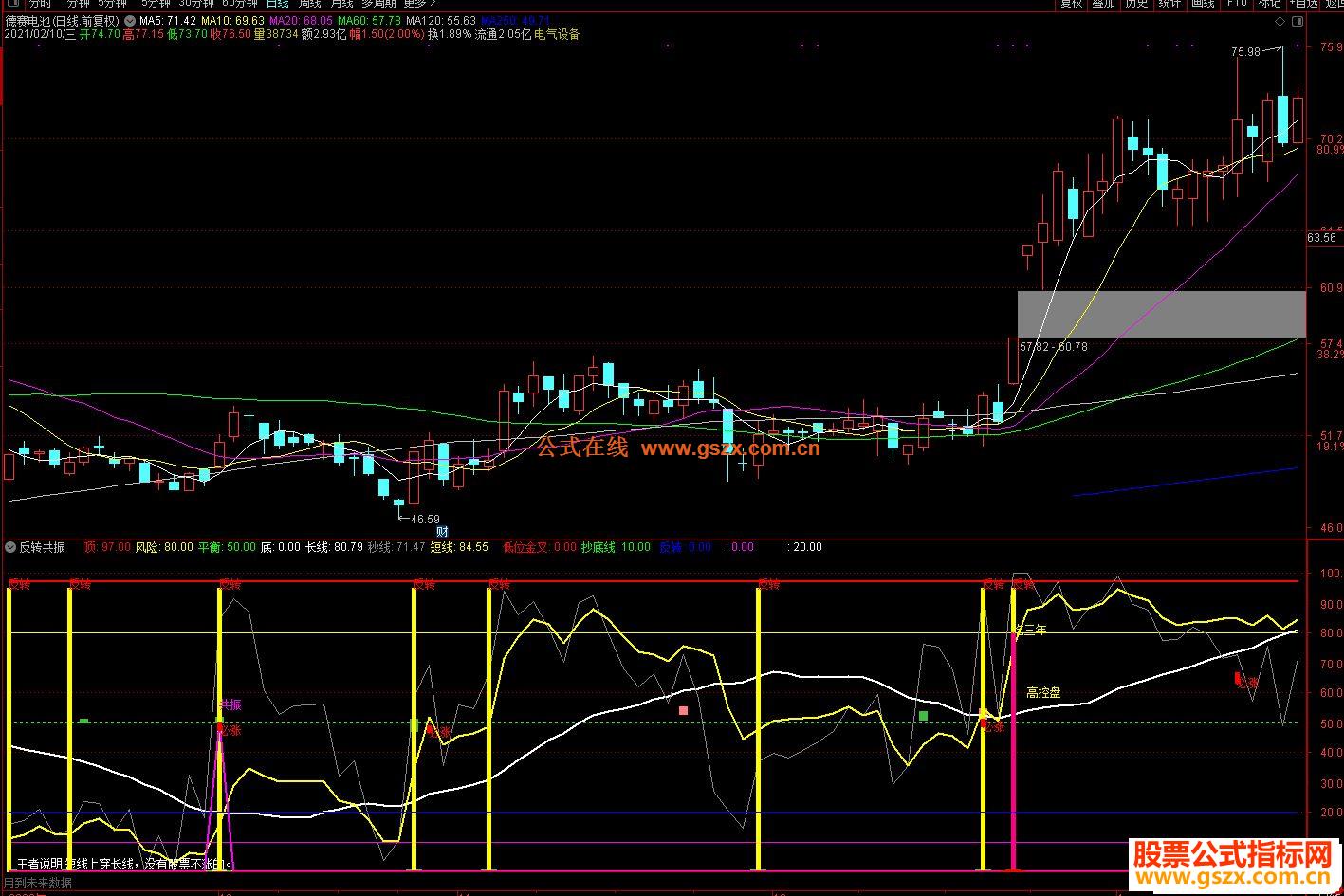Click the gray gap zone 57.82 - 60.78
1344x896 pixels.
1161,314
